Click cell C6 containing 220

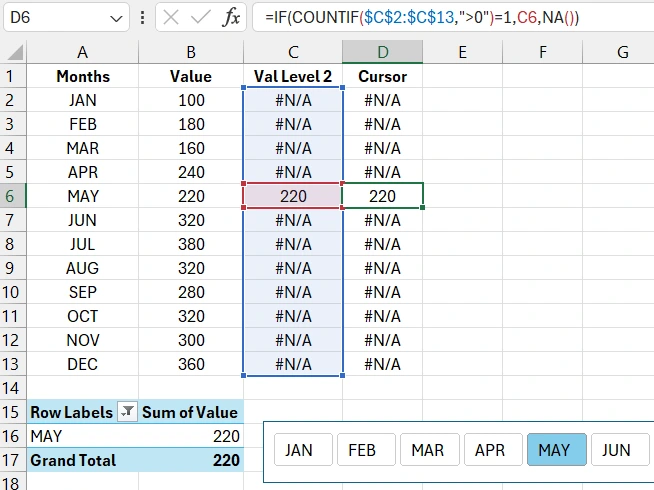293,196
